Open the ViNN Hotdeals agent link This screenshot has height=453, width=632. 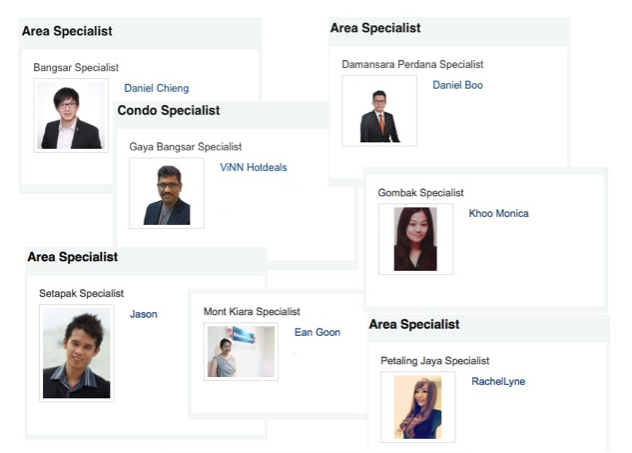coord(253,167)
